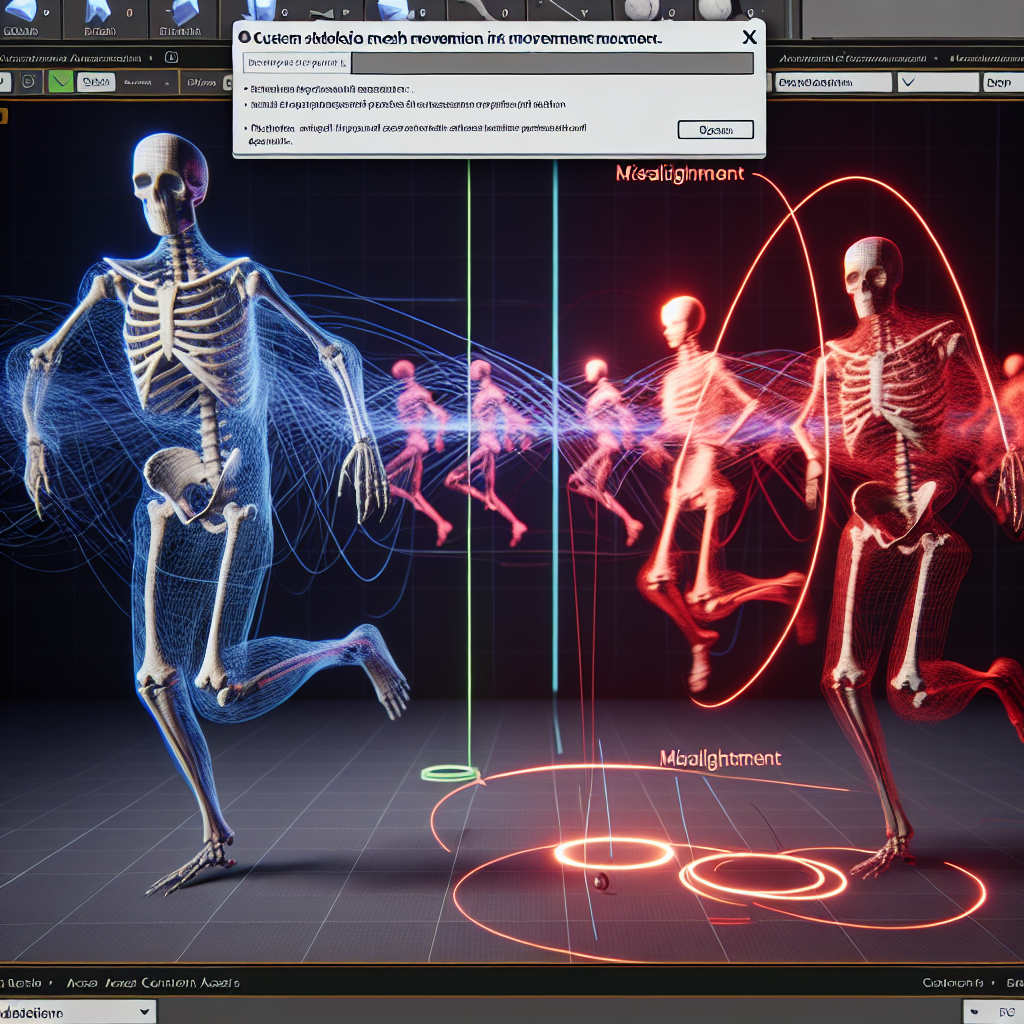
Task: Toggle the orange marker at the viewport's left edge
Action: point(3,117)
